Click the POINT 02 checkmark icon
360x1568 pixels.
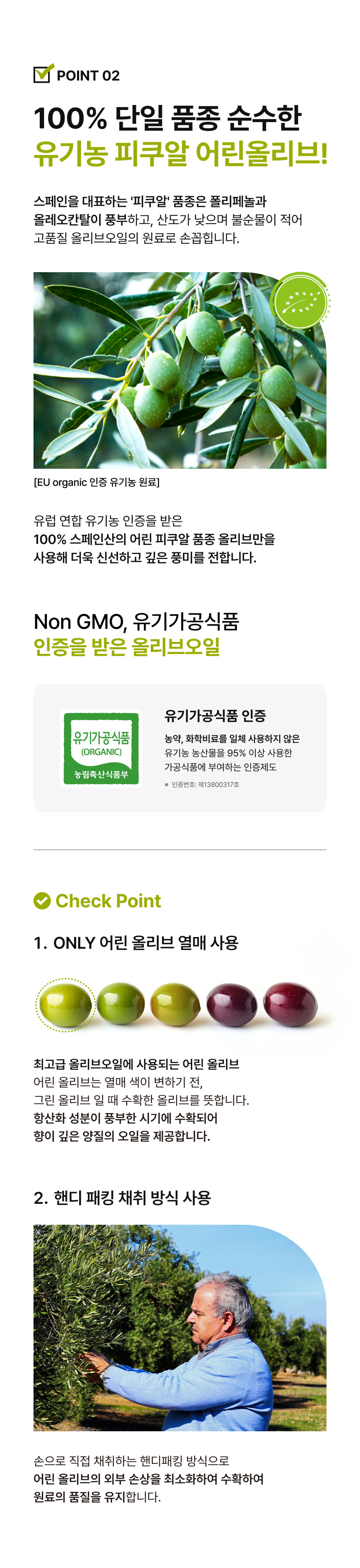tap(43, 74)
